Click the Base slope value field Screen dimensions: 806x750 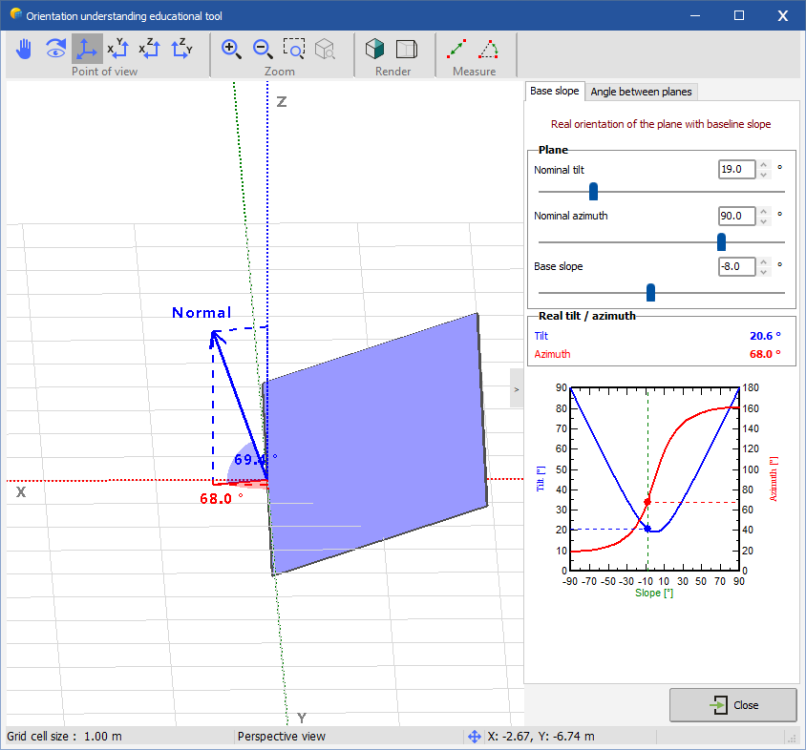click(736, 266)
